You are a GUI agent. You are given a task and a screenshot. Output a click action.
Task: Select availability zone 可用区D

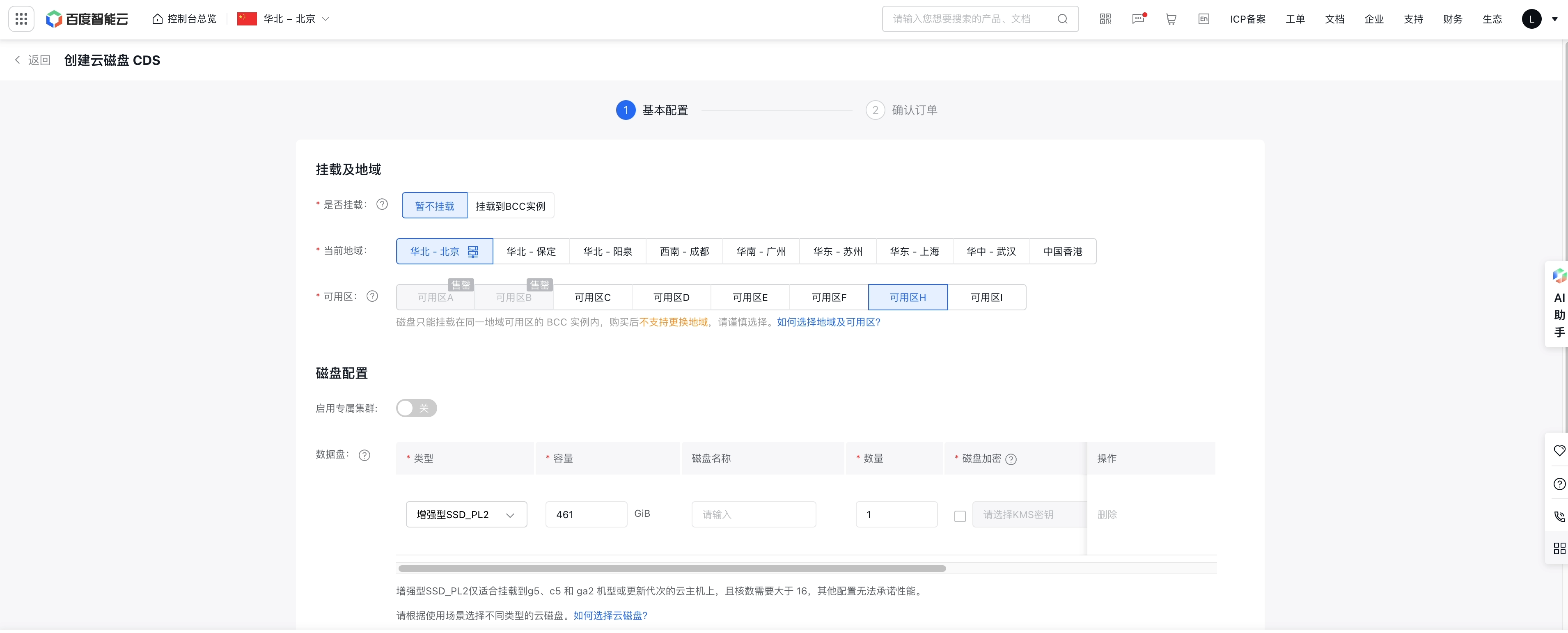(672, 297)
